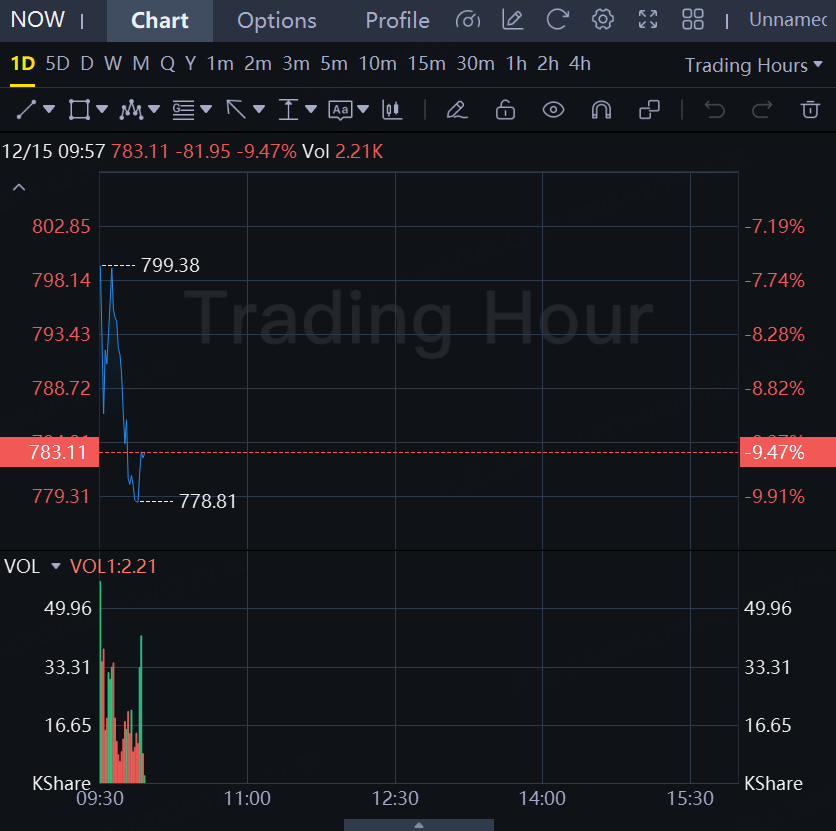Screen dimensions: 836x831
Task: Toggle the lock drawings icon
Action: click(x=505, y=110)
